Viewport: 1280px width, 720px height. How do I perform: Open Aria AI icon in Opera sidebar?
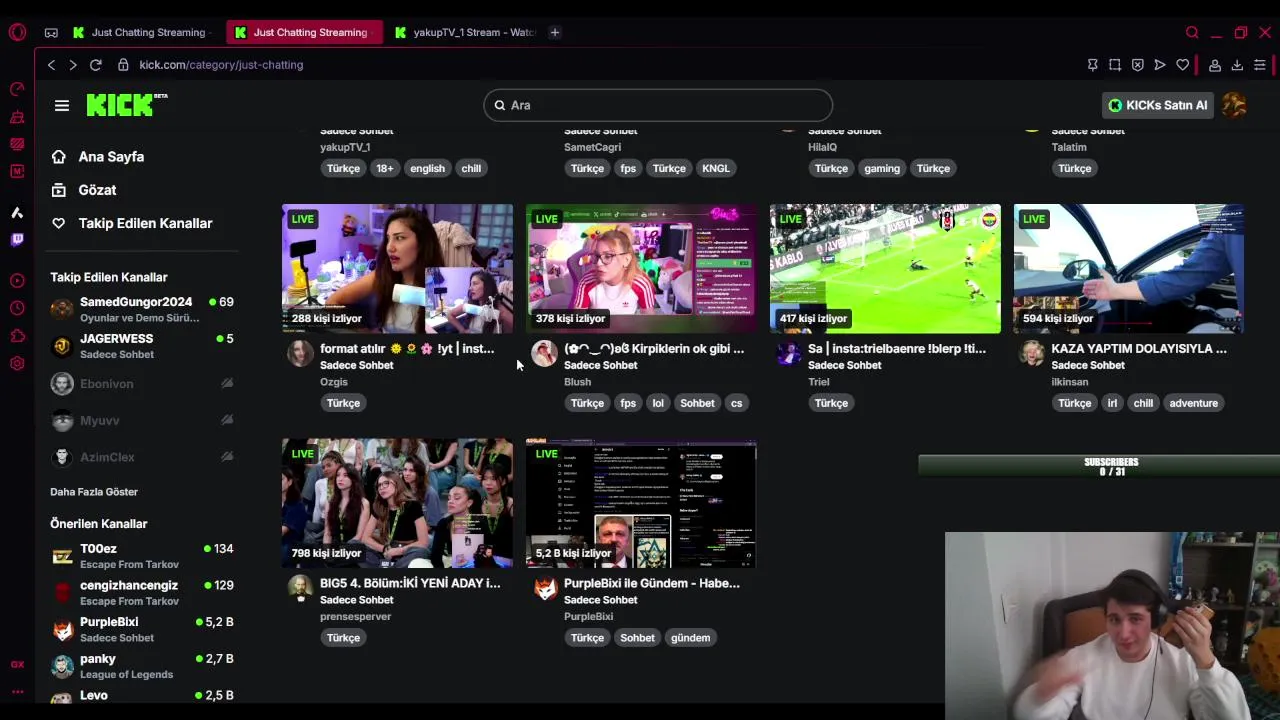pos(17,212)
